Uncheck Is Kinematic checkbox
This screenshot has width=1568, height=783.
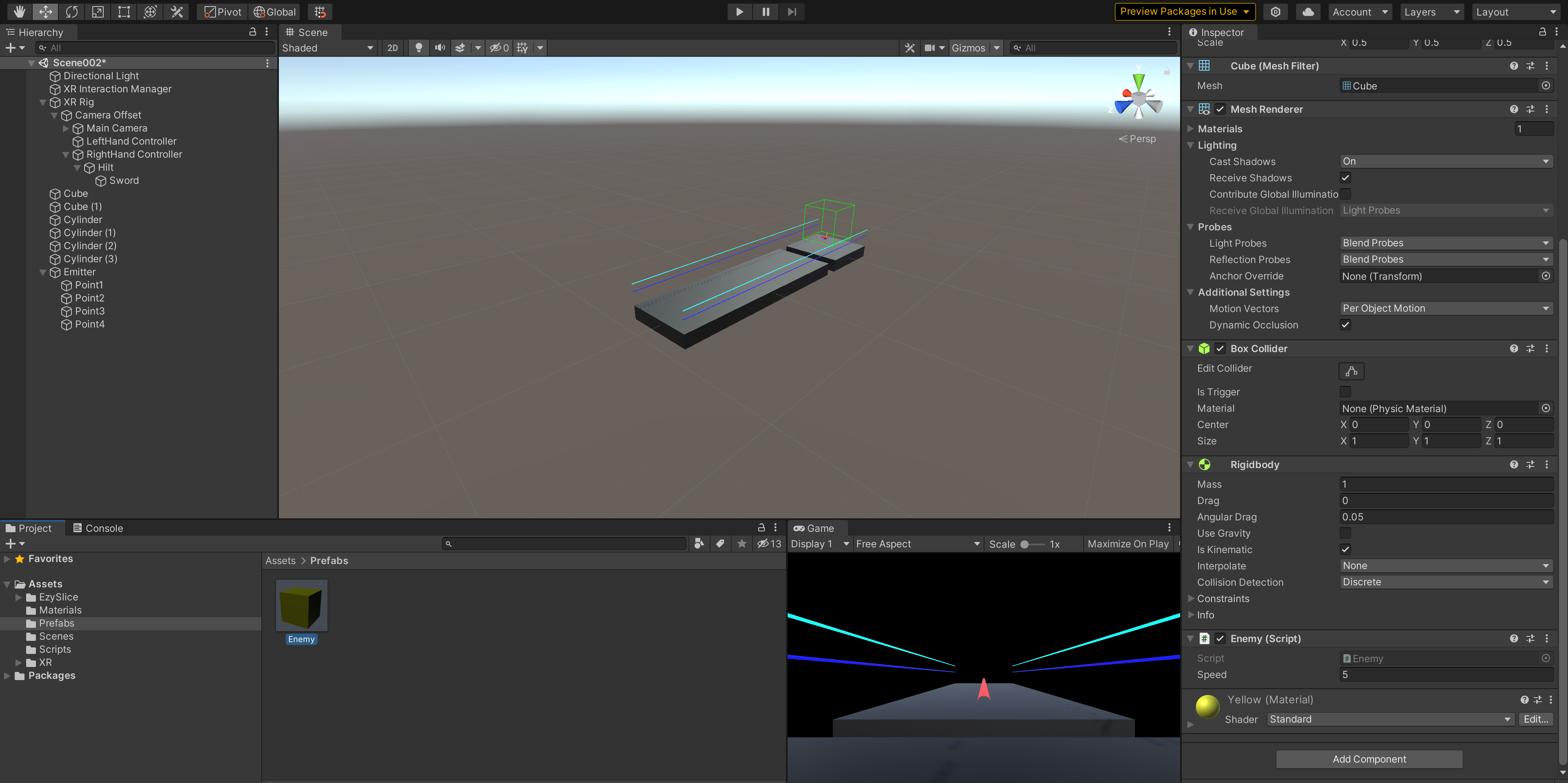click(x=1345, y=549)
